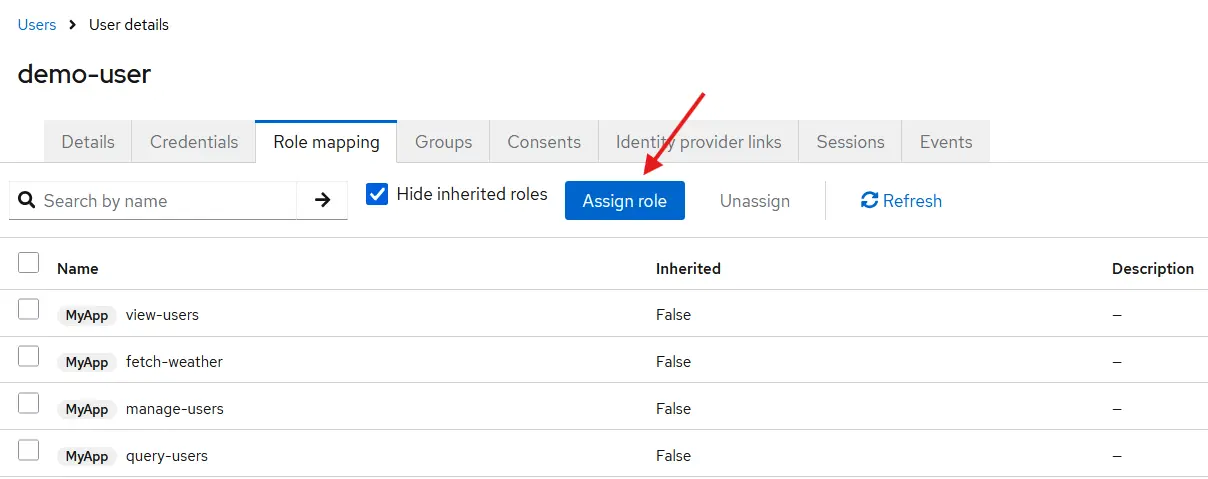Tick the fetch-weather role checkbox
Screen dimensions: 1208x479
(29, 357)
